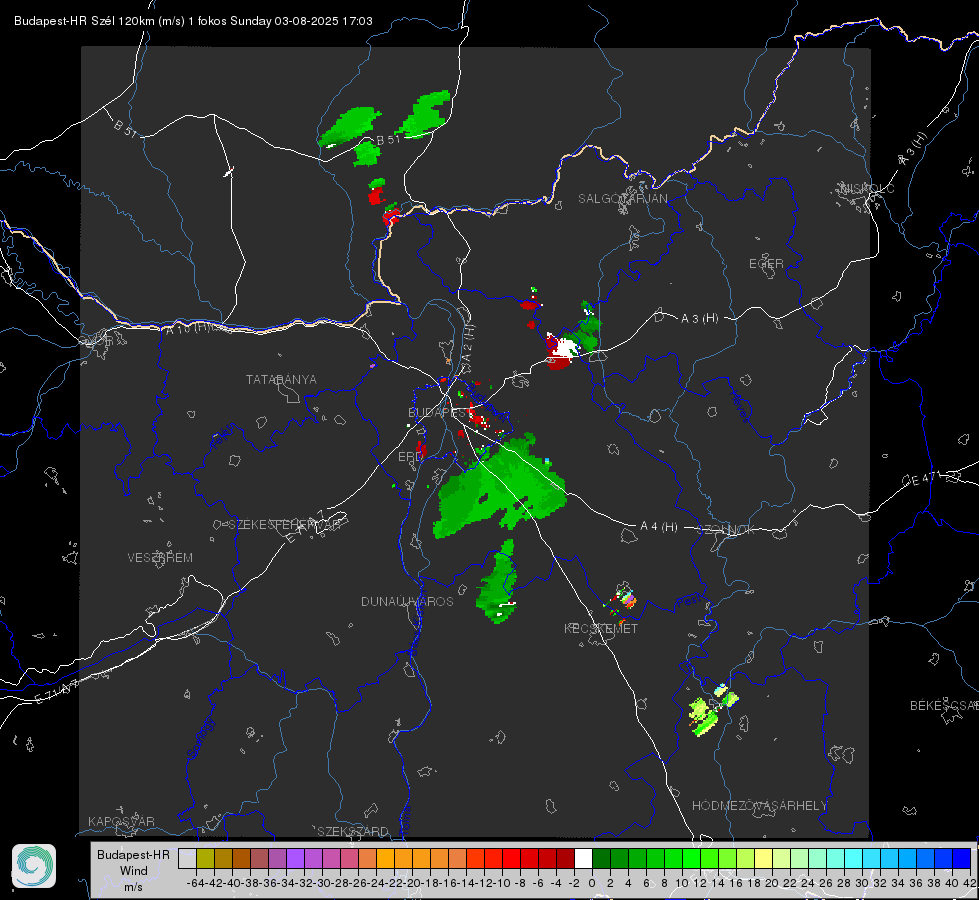Viewport: 979px width, 900px height.
Task: Select the violet swatch above the -34 label
Action: point(295,859)
